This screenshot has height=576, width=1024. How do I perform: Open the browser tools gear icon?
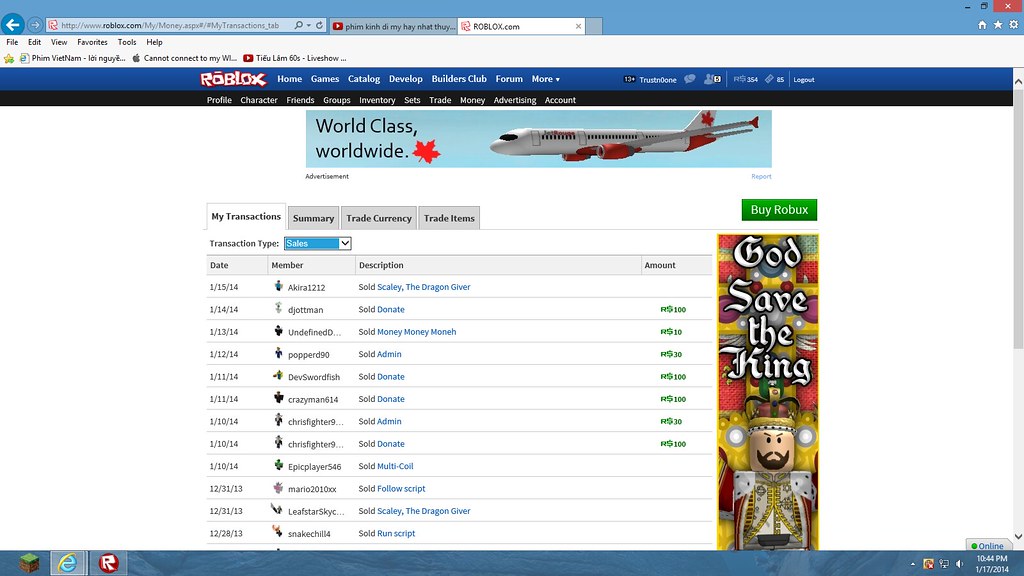(1014, 25)
